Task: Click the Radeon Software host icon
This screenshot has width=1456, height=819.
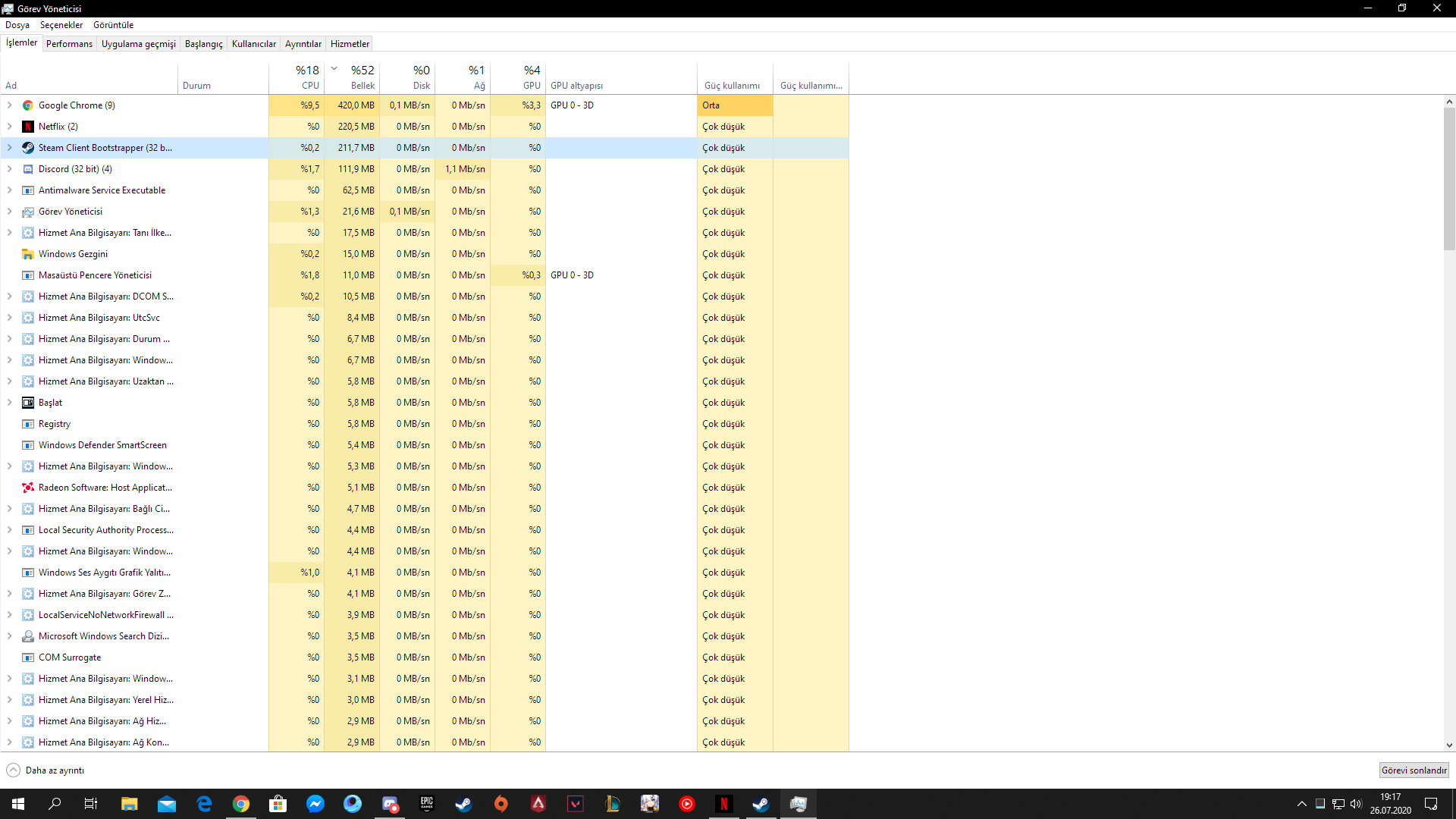Action: click(x=28, y=488)
